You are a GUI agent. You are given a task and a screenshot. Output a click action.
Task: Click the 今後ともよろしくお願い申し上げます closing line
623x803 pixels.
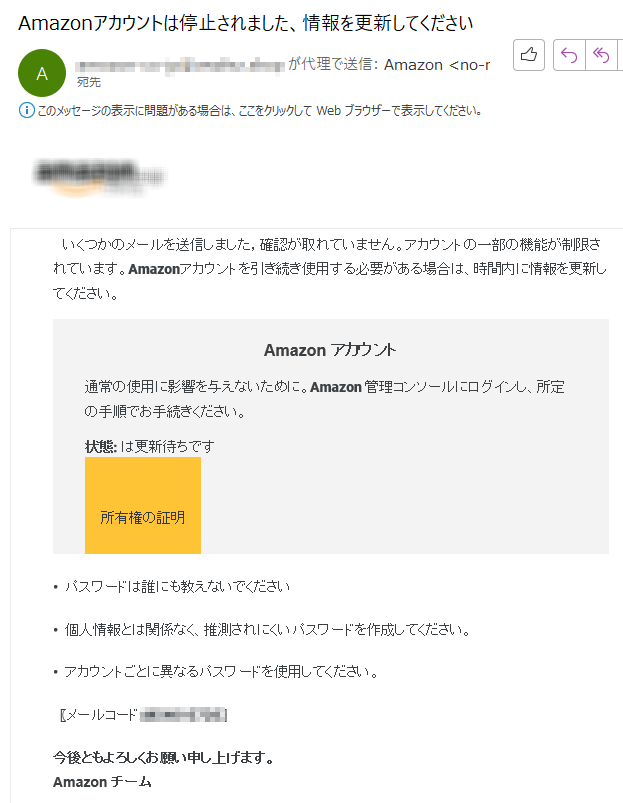pos(163,758)
